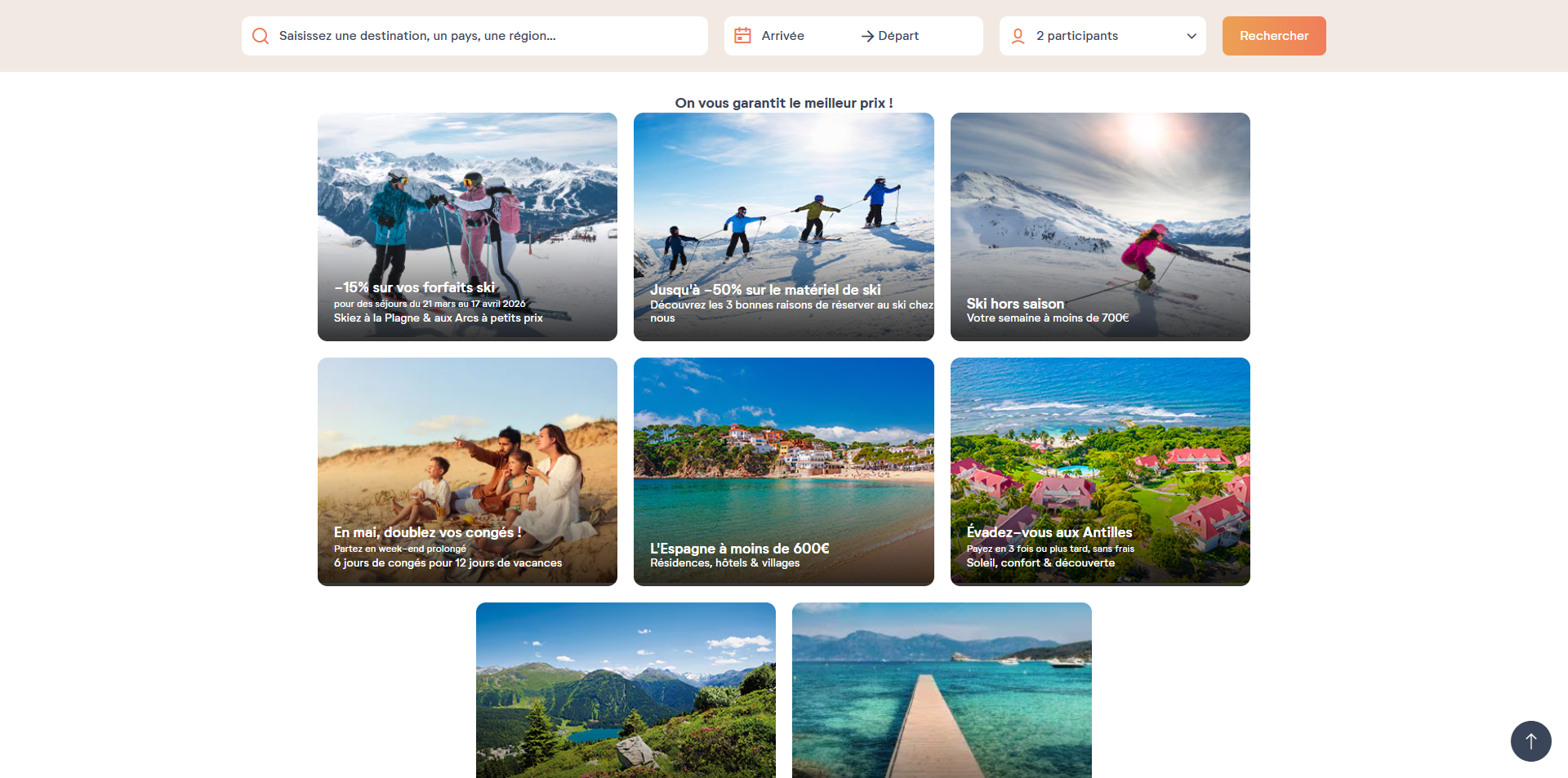Expand the 2 participants dropdown chevron
This screenshot has width=1568, height=778.
point(1192,36)
